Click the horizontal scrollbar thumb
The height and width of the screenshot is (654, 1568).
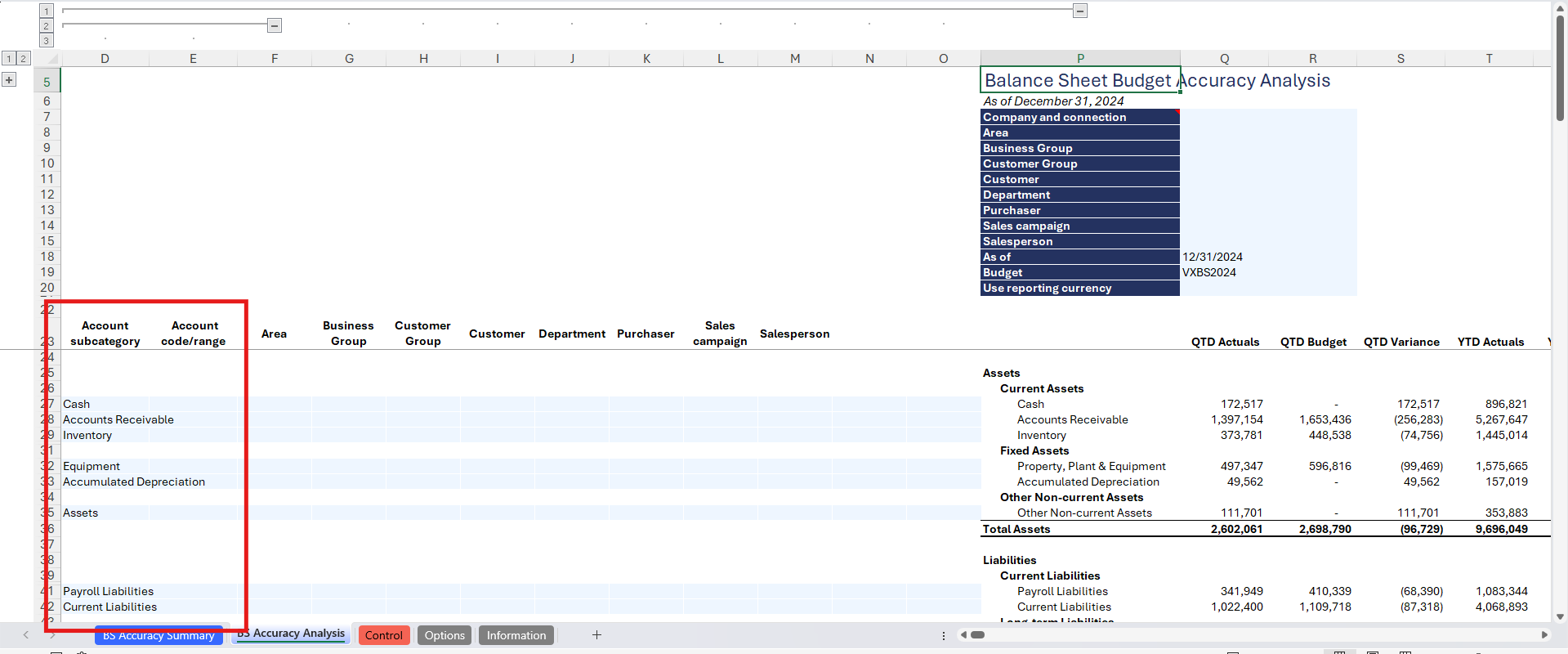click(977, 634)
